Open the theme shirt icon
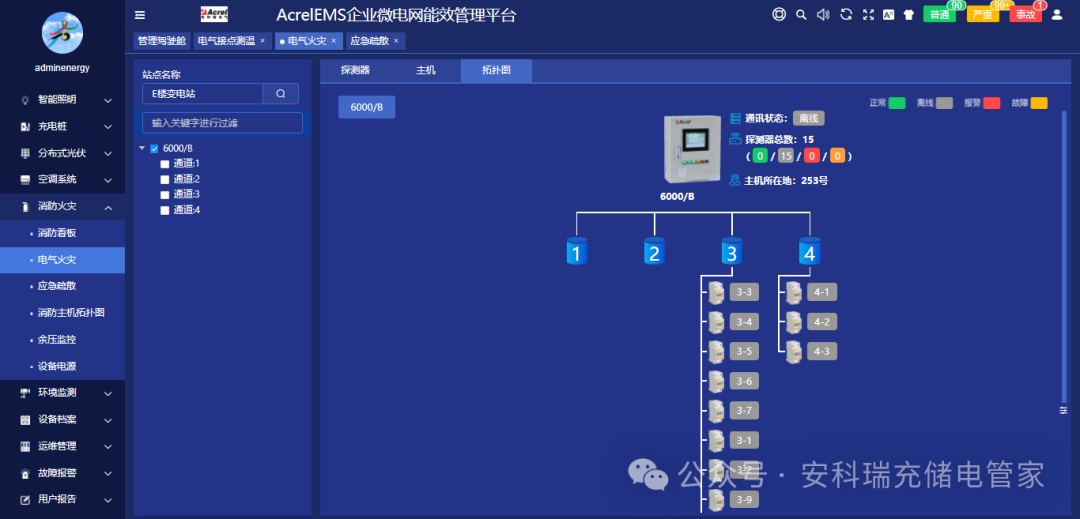The image size is (1080, 519). 908,14
